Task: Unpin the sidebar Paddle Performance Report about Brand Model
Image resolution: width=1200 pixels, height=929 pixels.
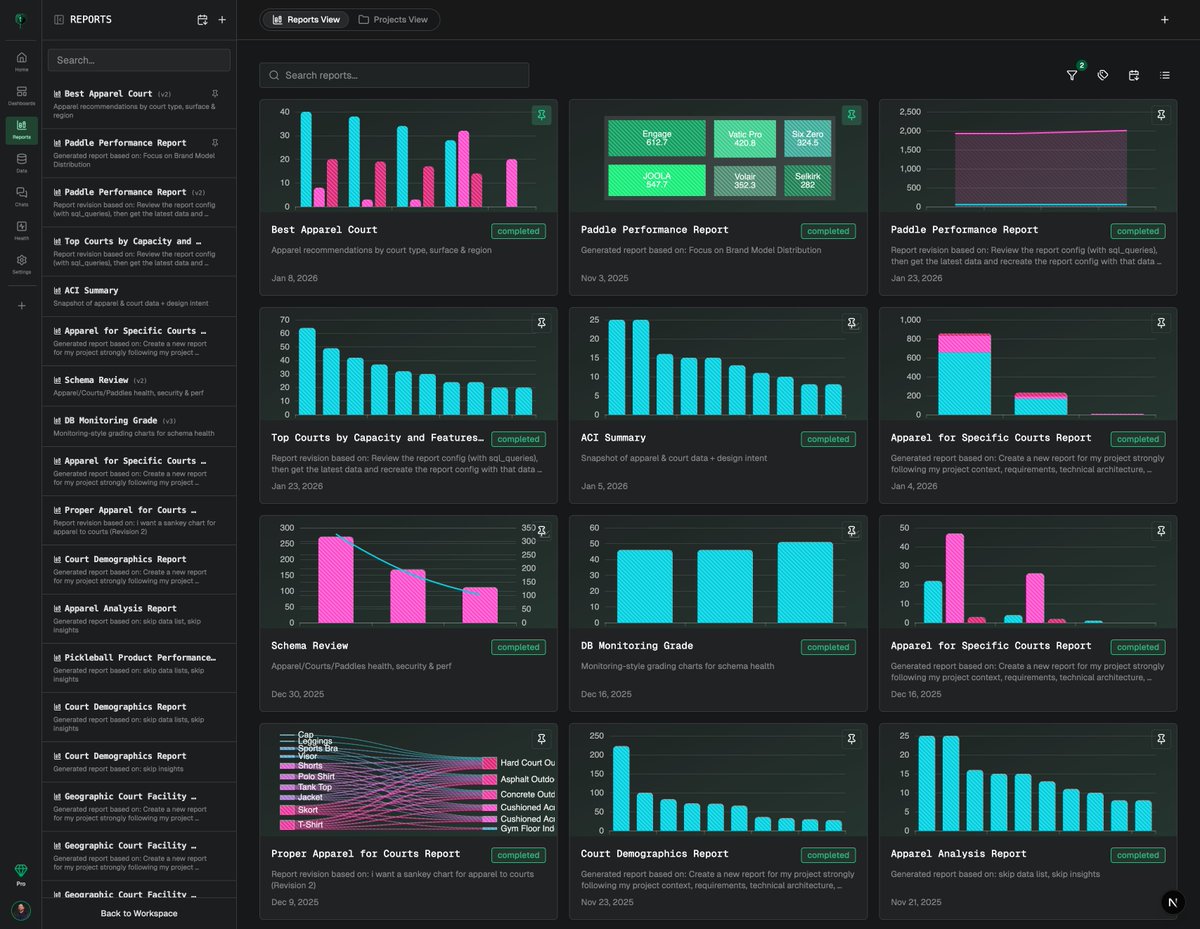Action: 215,143
